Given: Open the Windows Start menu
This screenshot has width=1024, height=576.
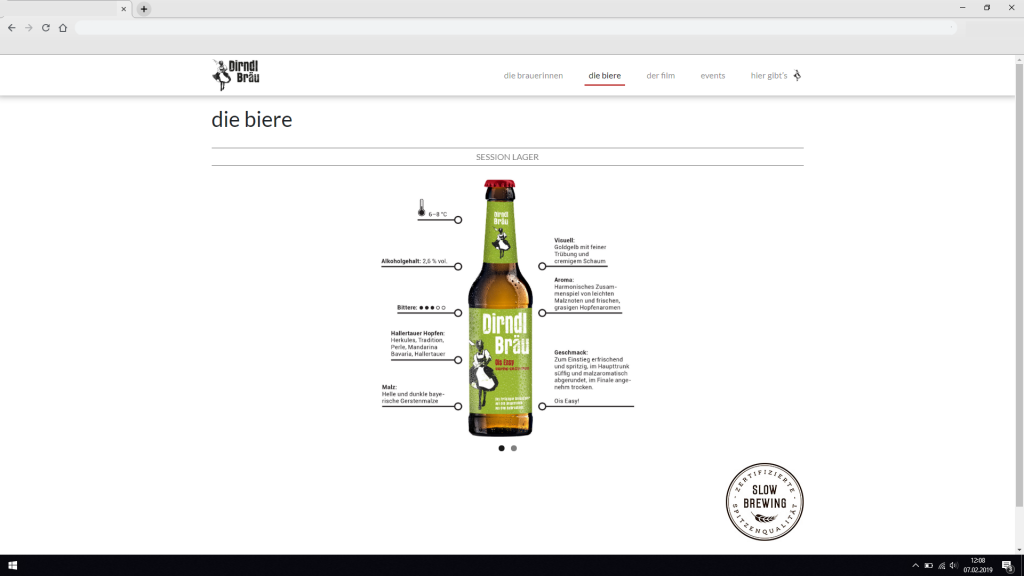Looking at the screenshot, I should tap(12, 566).
